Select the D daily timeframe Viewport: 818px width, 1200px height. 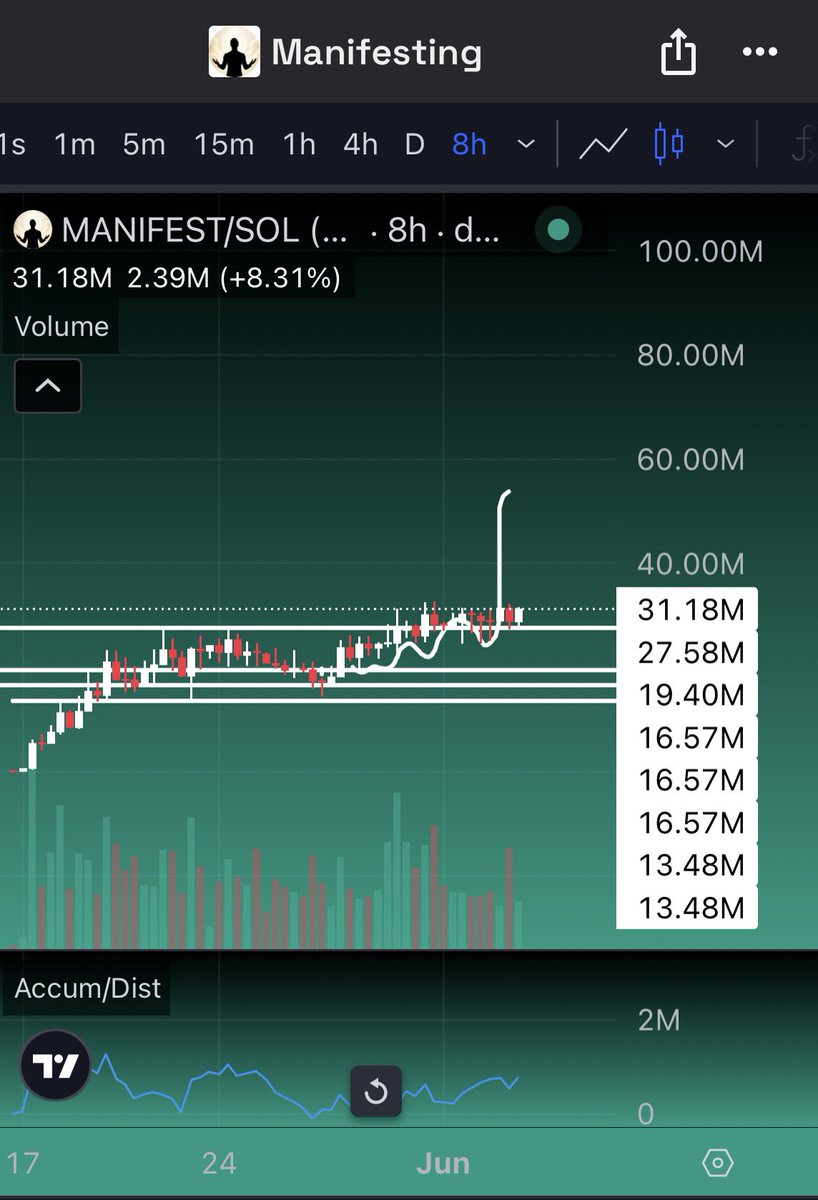415,144
